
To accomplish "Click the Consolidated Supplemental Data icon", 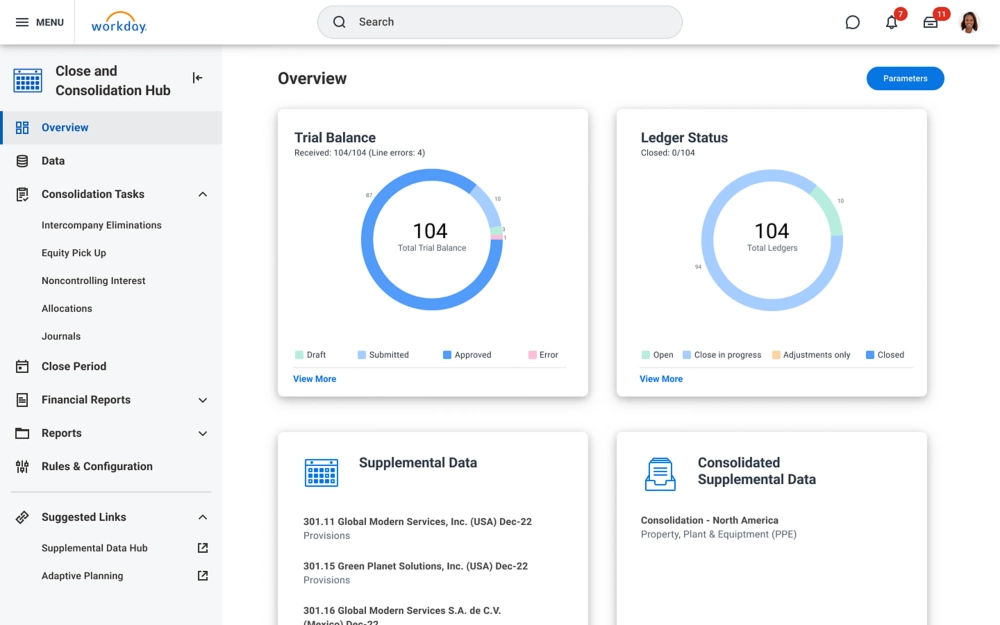I will (660, 474).
